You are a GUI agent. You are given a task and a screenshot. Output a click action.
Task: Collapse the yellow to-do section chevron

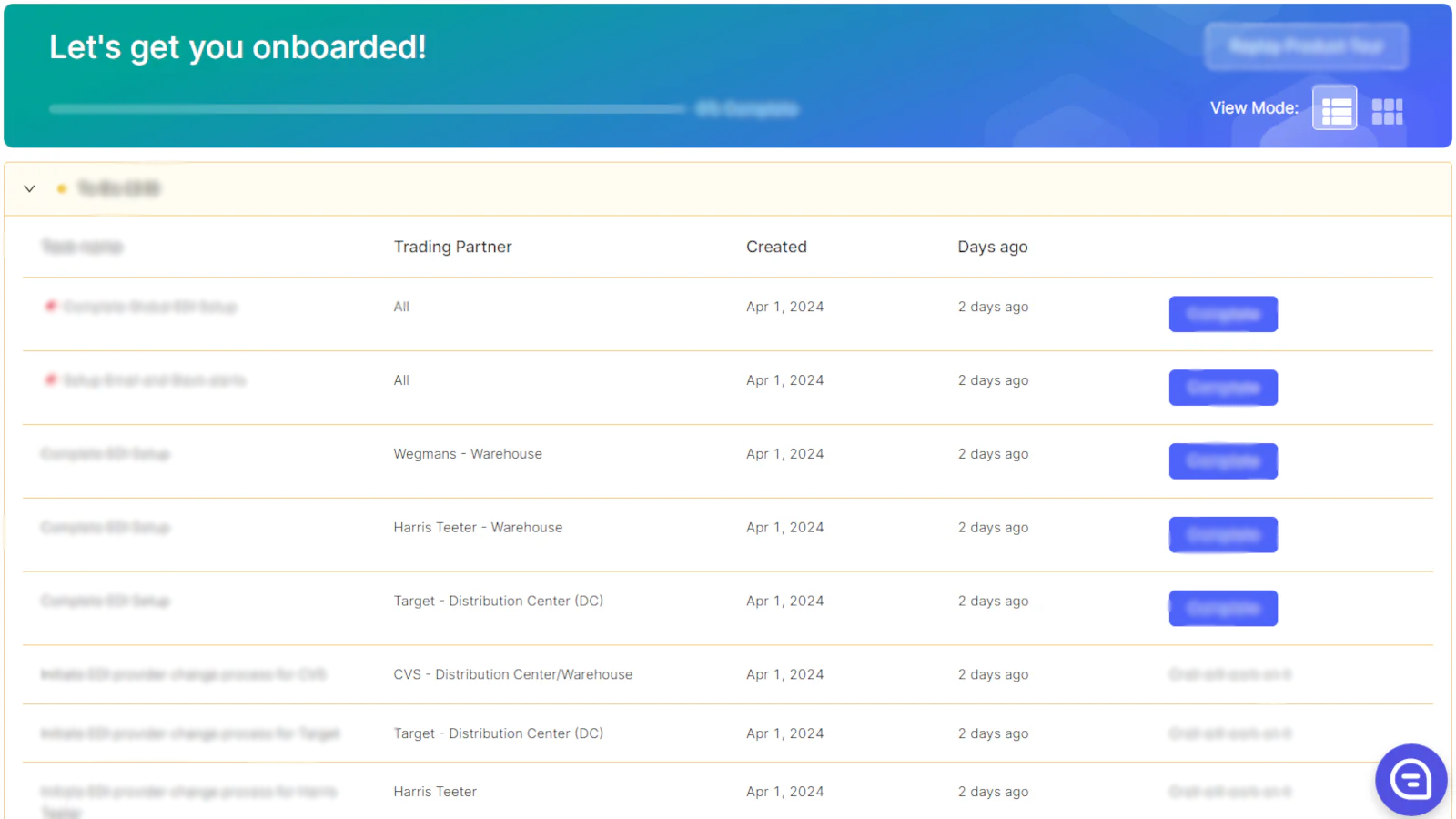coord(29,188)
